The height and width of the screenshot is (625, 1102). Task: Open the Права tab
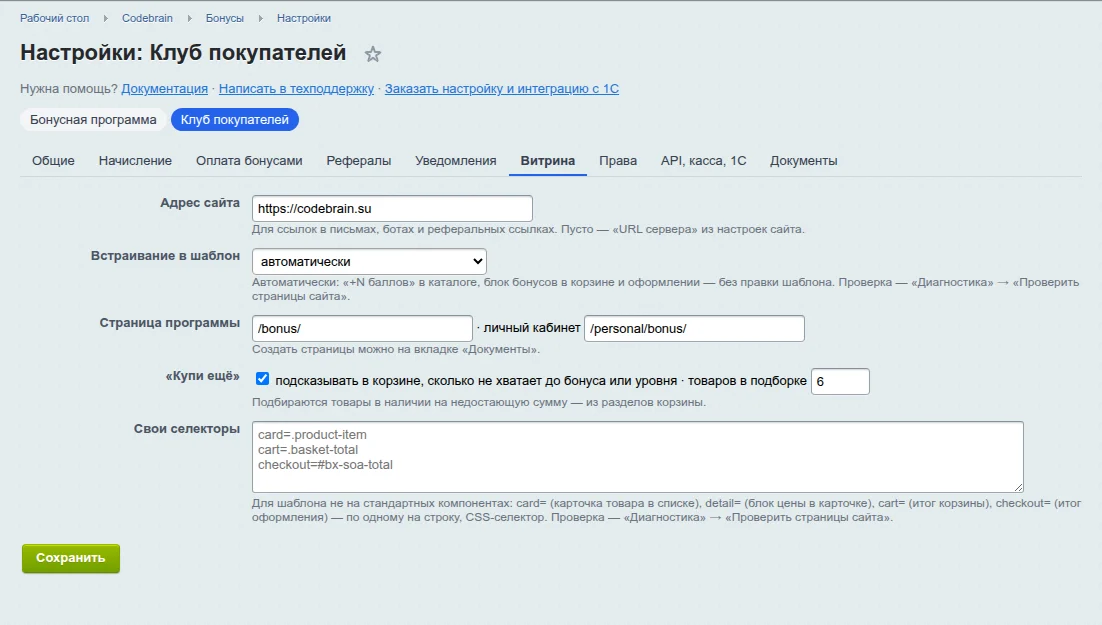(618, 161)
